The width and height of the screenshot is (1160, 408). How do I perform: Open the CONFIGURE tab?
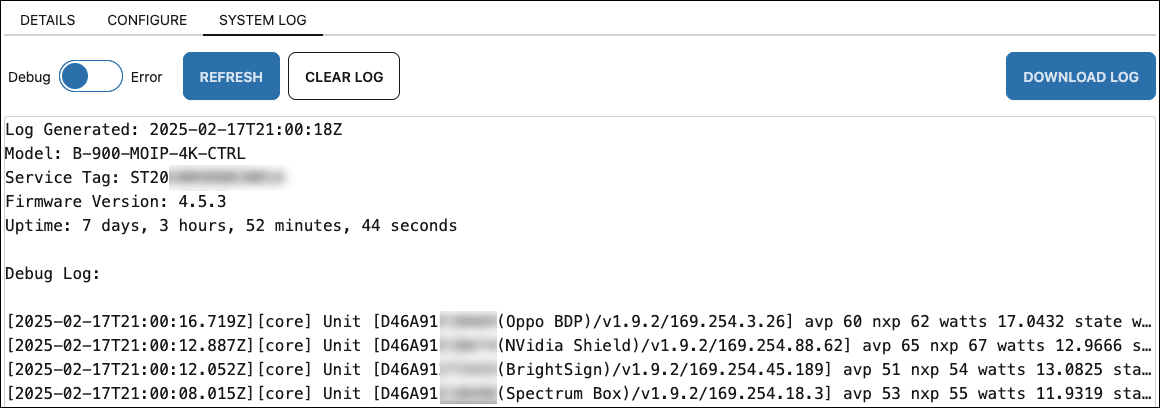click(x=147, y=20)
